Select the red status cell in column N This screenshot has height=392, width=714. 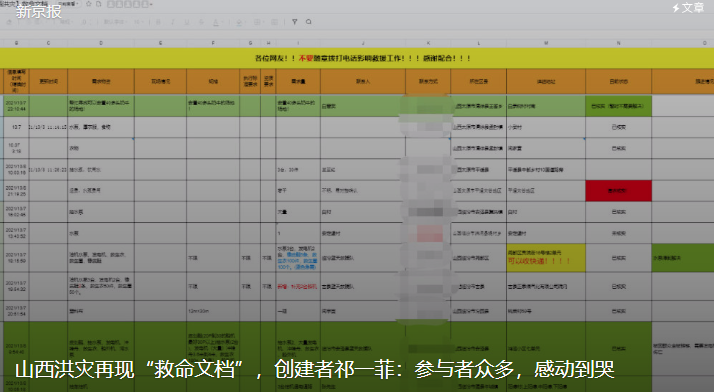point(618,191)
